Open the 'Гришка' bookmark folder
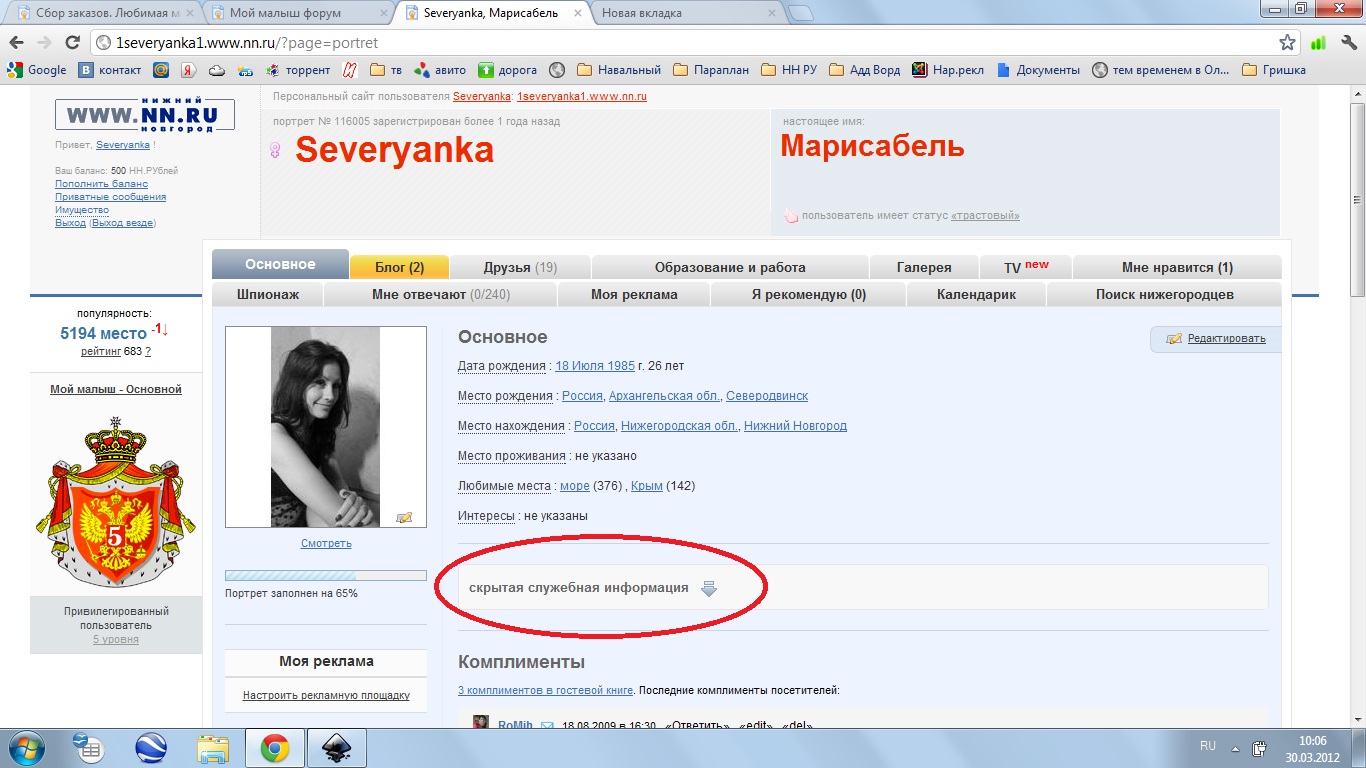This screenshot has height=768, width=1366. tap(1274, 70)
